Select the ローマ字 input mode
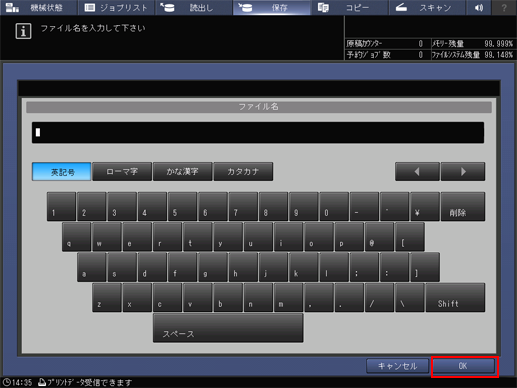Viewport: 517px width, 388px height. (x=122, y=172)
